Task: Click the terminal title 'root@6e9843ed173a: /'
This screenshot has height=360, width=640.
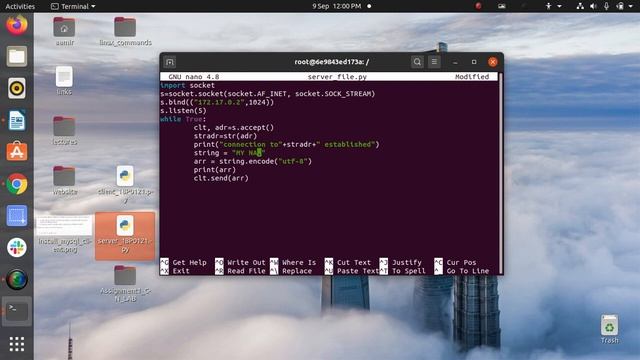Action: click(331, 62)
